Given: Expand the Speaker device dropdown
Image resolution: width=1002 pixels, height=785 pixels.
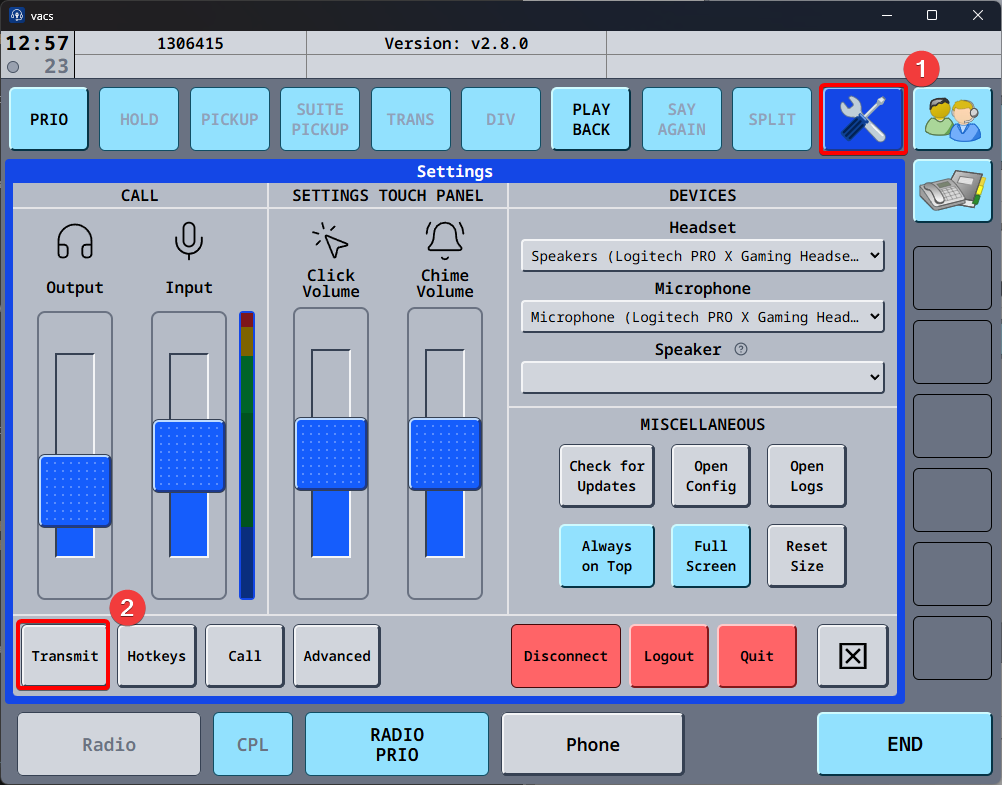Looking at the screenshot, I should pyautogui.click(x=702, y=377).
